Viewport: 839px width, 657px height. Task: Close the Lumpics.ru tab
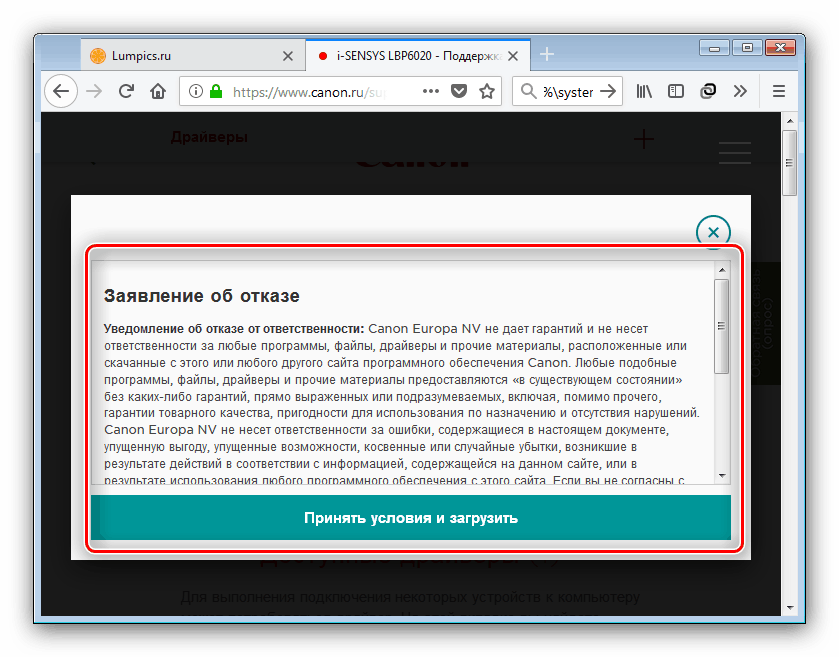pyautogui.click(x=288, y=56)
